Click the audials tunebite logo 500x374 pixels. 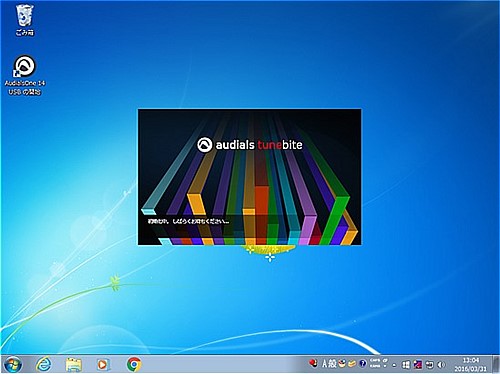coord(250,145)
